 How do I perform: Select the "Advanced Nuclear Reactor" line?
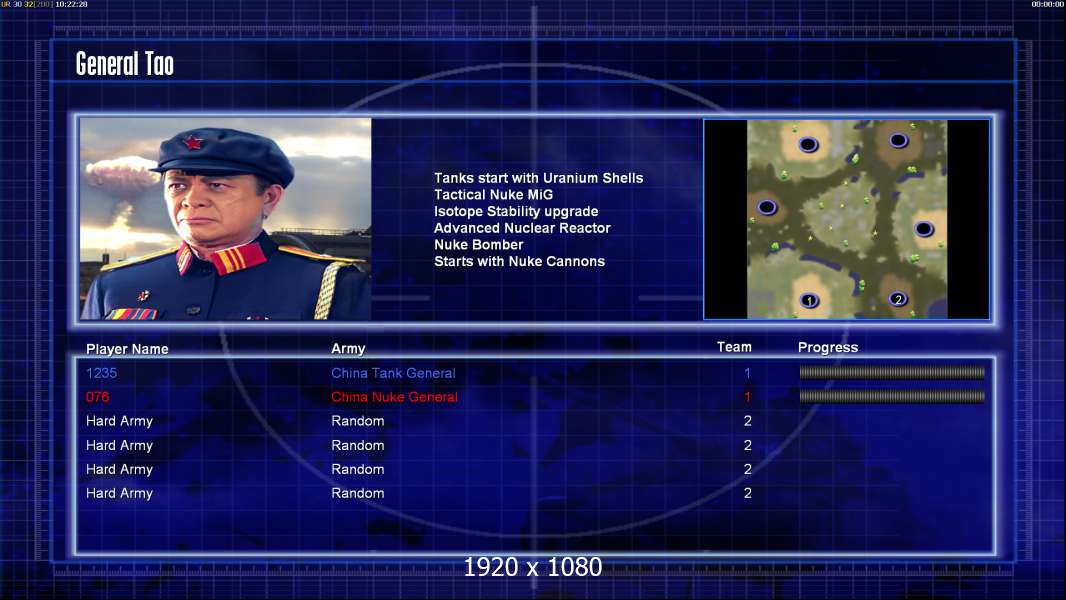pyautogui.click(x=522, y=228)
